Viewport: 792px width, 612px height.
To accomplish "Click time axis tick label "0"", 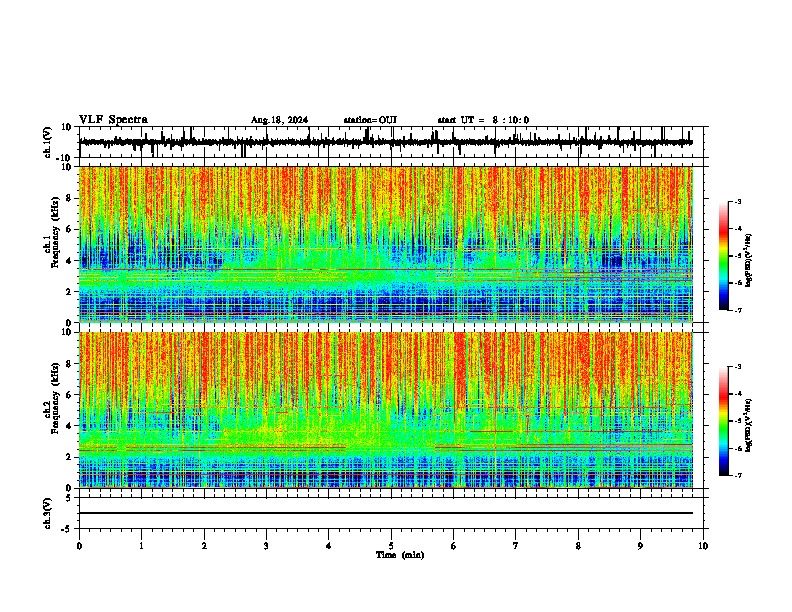I will coord(79,545).
